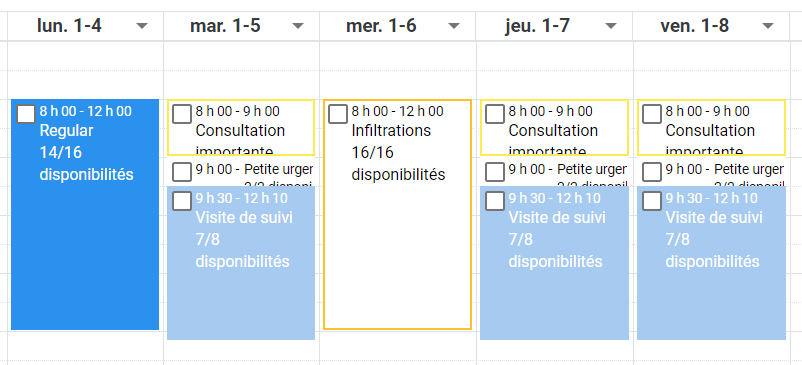The height and width of the screenshot is (365, 802).
Task: Select Thursday's 9 h 00 Petite urgence checkbox
Action: click(495, 172)
